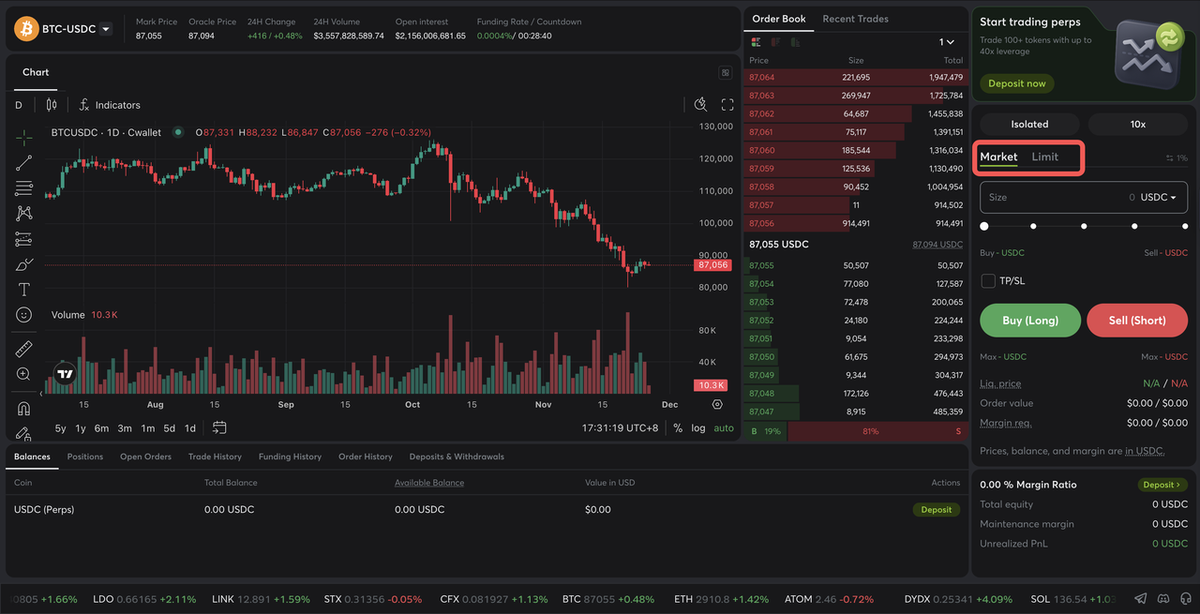This screenshot has height=614, width=1200.
Task: Select the Limit order tab
Action: [x=1045, y=157]
